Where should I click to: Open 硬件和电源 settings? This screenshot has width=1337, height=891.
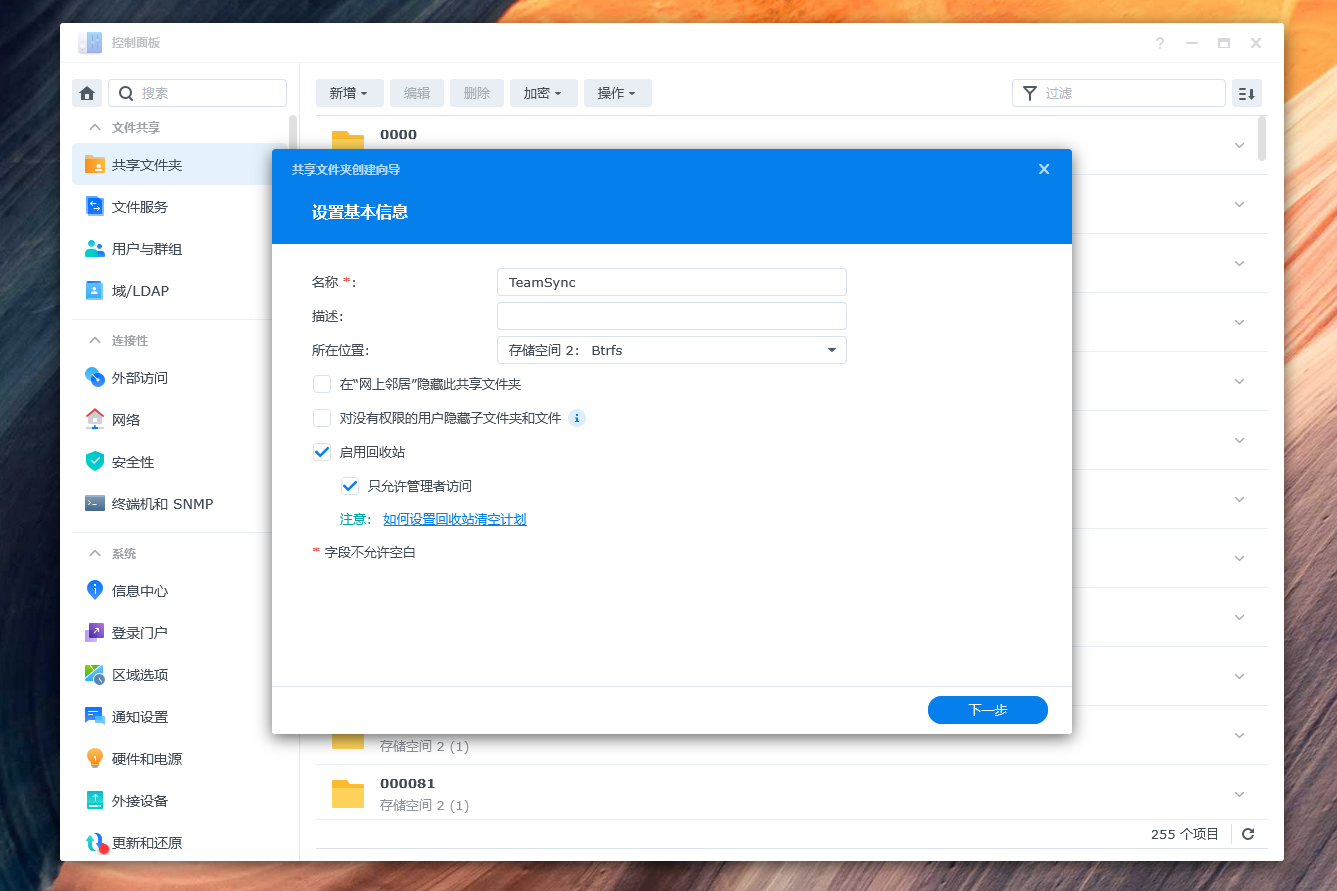[157, 758]
